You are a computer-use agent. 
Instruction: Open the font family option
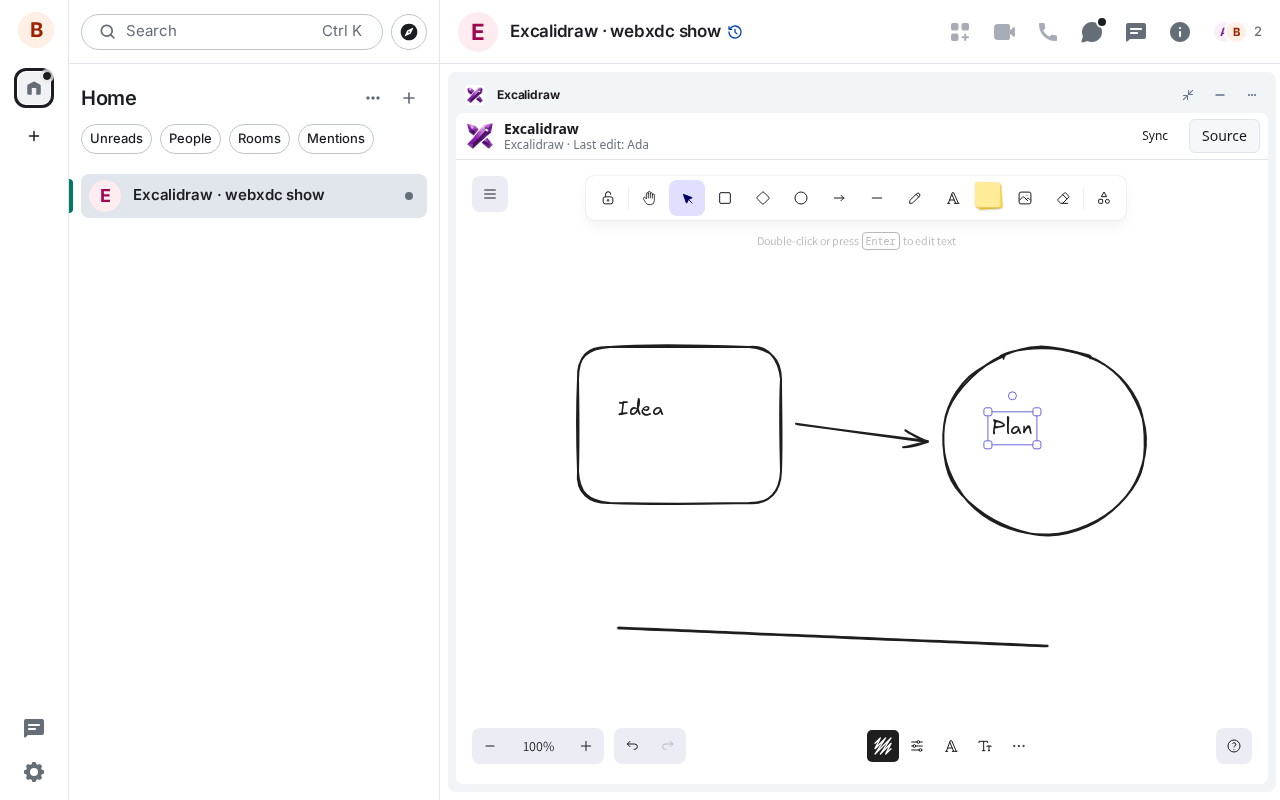point(951,746)
